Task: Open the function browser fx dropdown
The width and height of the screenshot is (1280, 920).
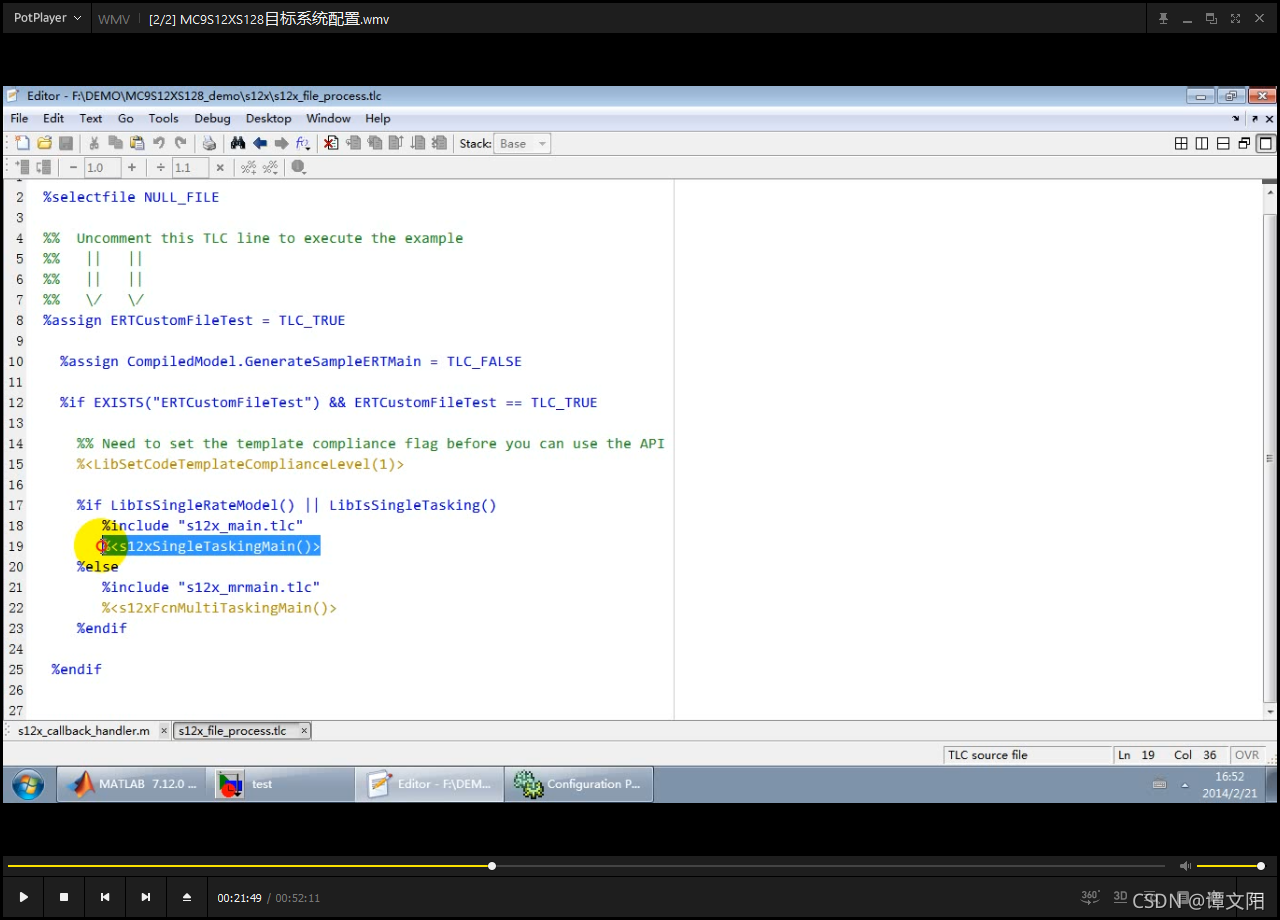Action: [x=303, y=143]
